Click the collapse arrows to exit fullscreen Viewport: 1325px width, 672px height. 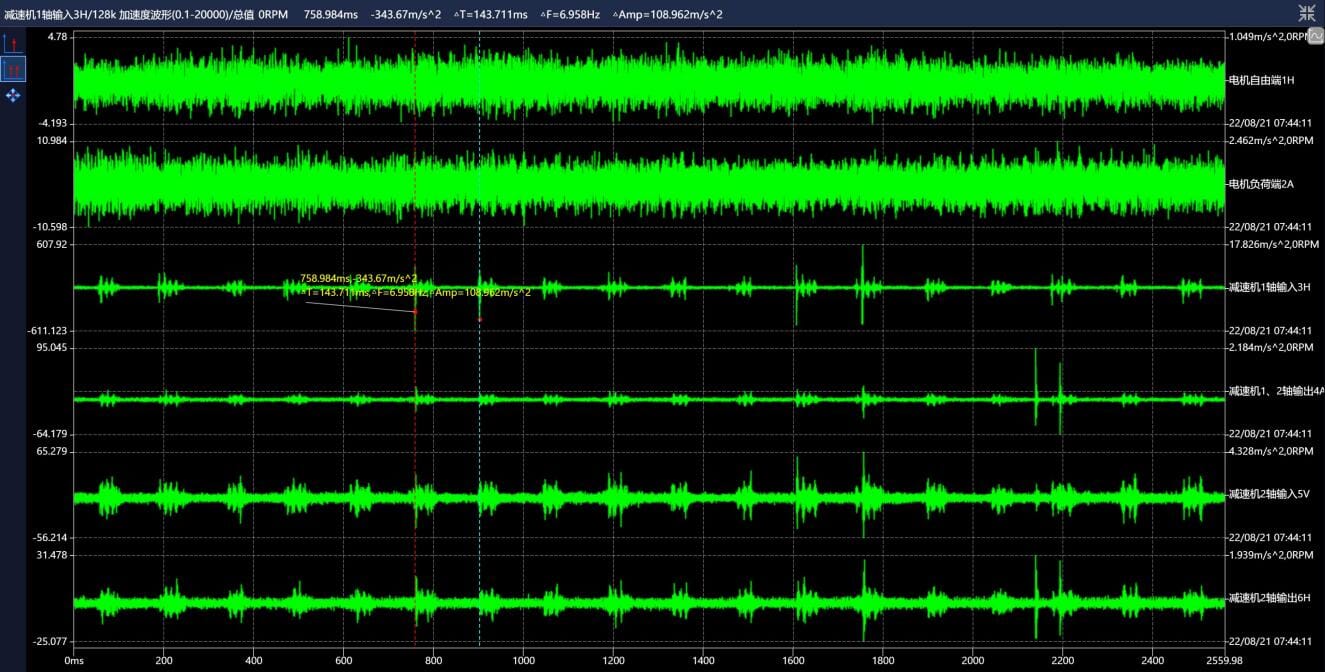1306,13
